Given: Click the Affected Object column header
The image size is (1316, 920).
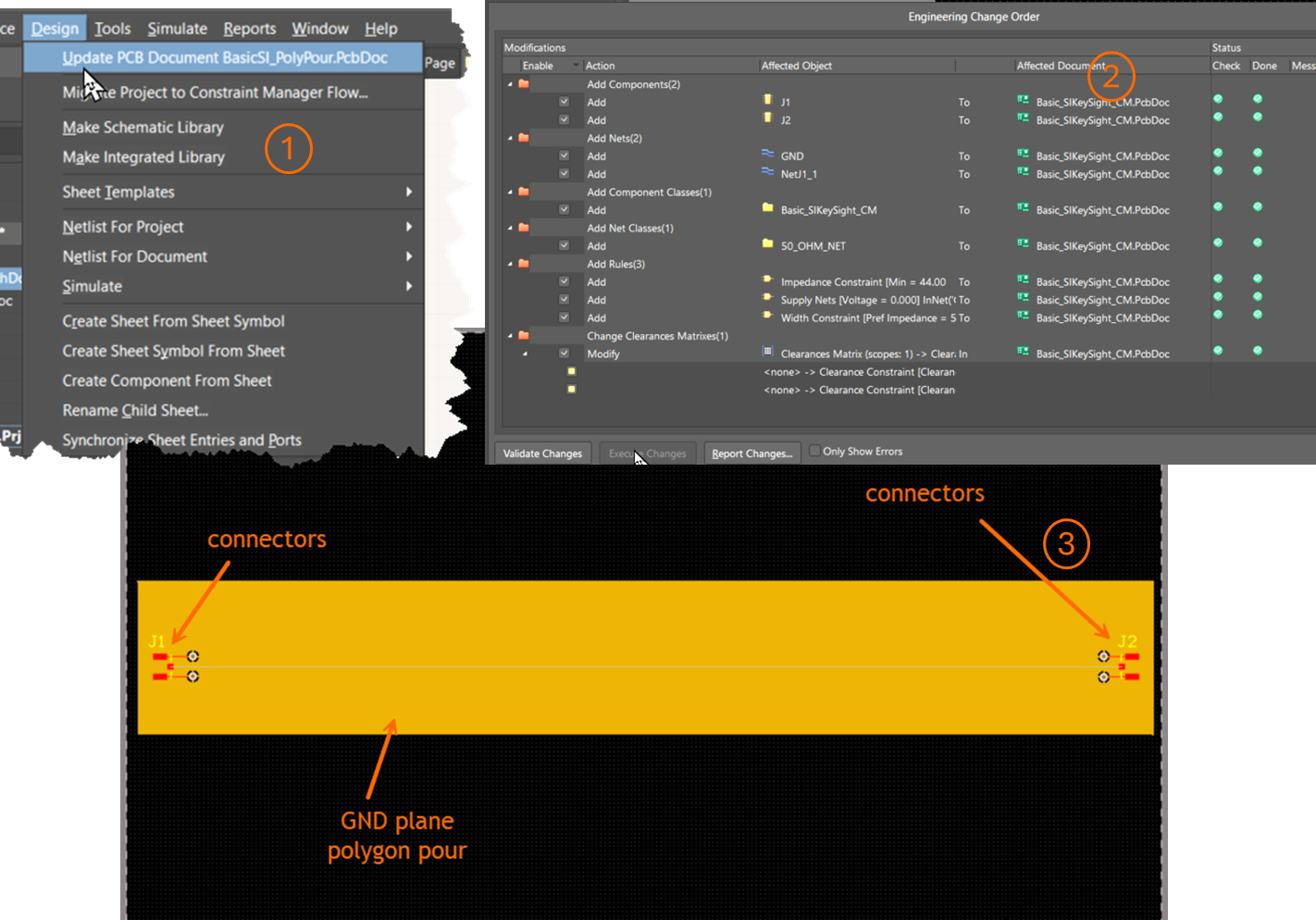Looking at the screenshot, I should (x=796, y=66).
